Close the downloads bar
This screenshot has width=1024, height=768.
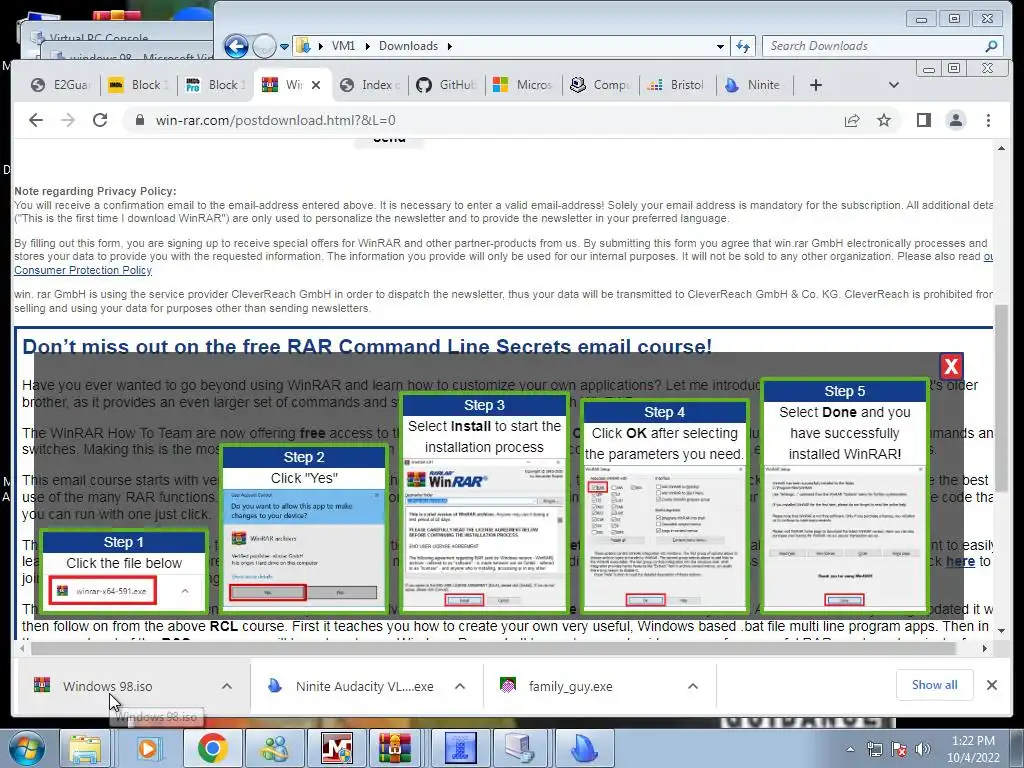click(991, 685)
